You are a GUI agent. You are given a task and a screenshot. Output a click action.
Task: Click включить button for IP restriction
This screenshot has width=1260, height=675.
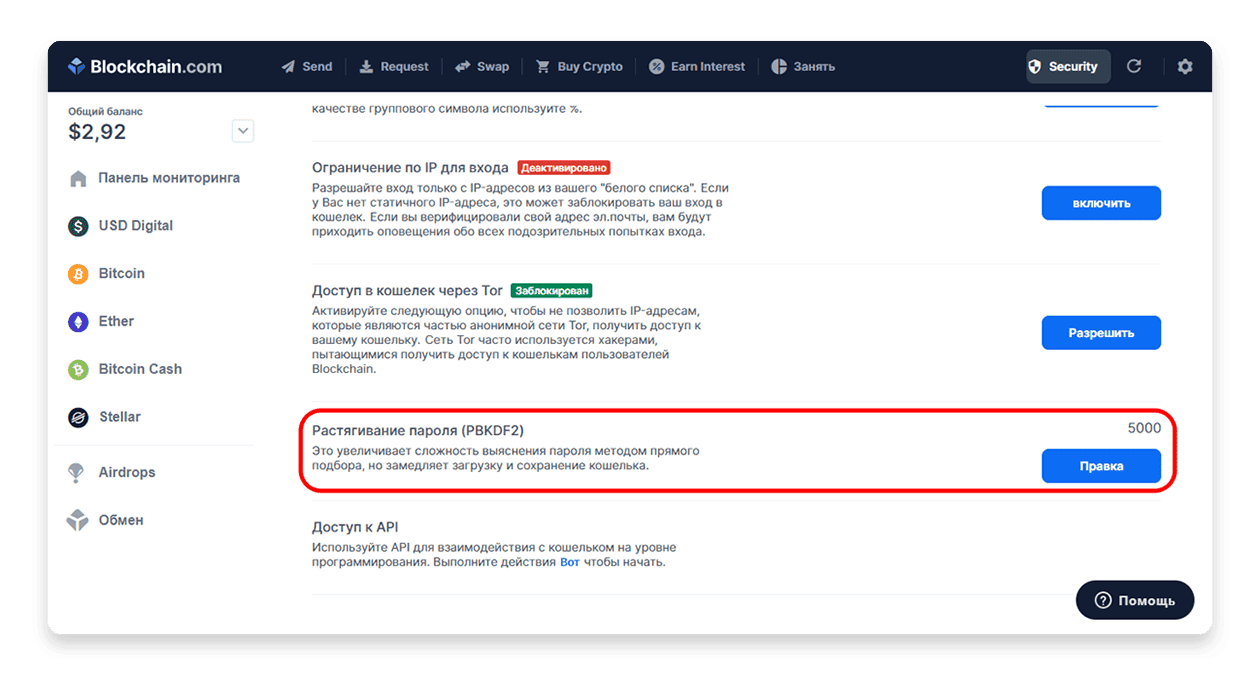click(x=1101, y=203)
